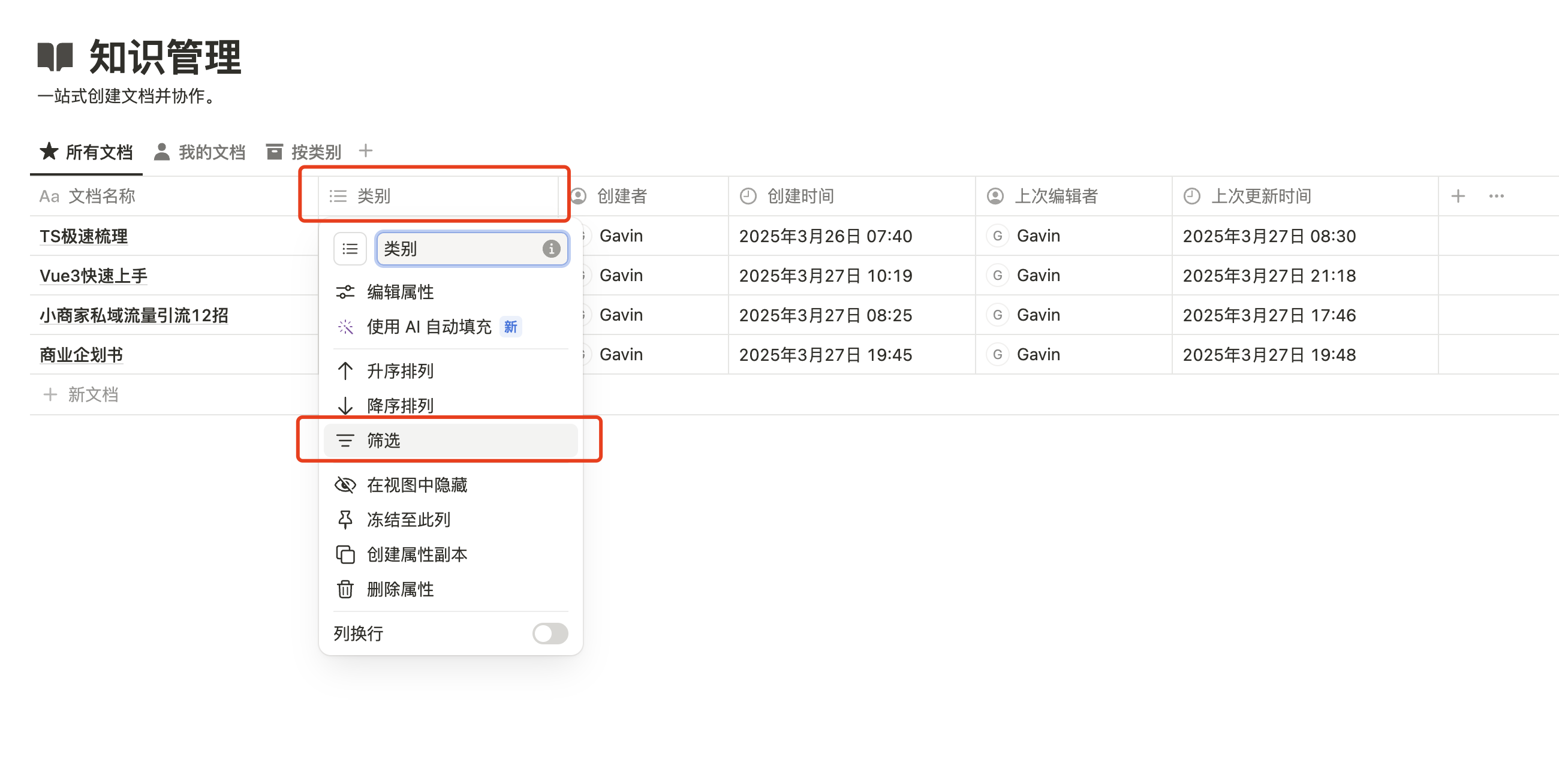Click the info icon in name field

pos(550,249)
